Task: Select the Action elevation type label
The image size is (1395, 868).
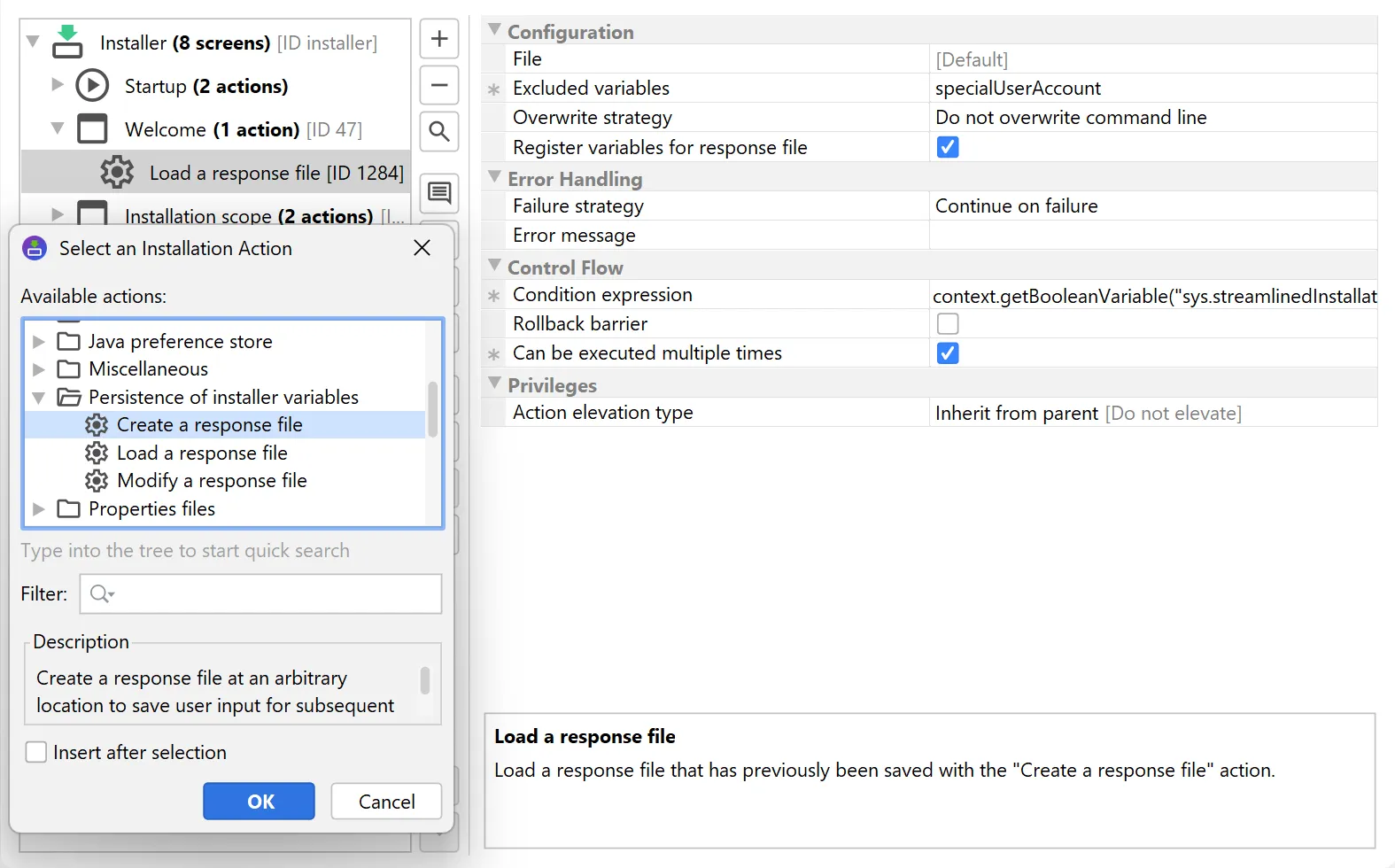Action: (x=603, y=413)
